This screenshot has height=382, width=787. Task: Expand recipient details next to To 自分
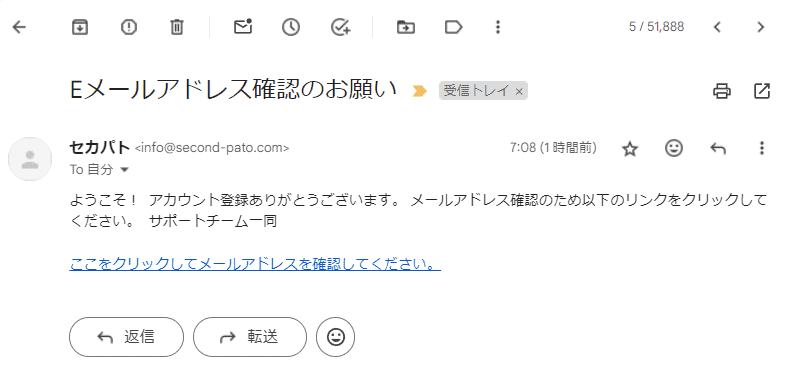click(124, 170)
